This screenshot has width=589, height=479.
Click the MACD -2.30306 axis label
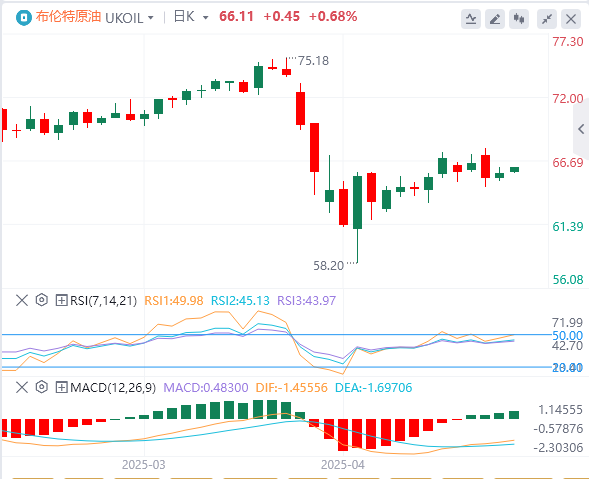(558, 447)
